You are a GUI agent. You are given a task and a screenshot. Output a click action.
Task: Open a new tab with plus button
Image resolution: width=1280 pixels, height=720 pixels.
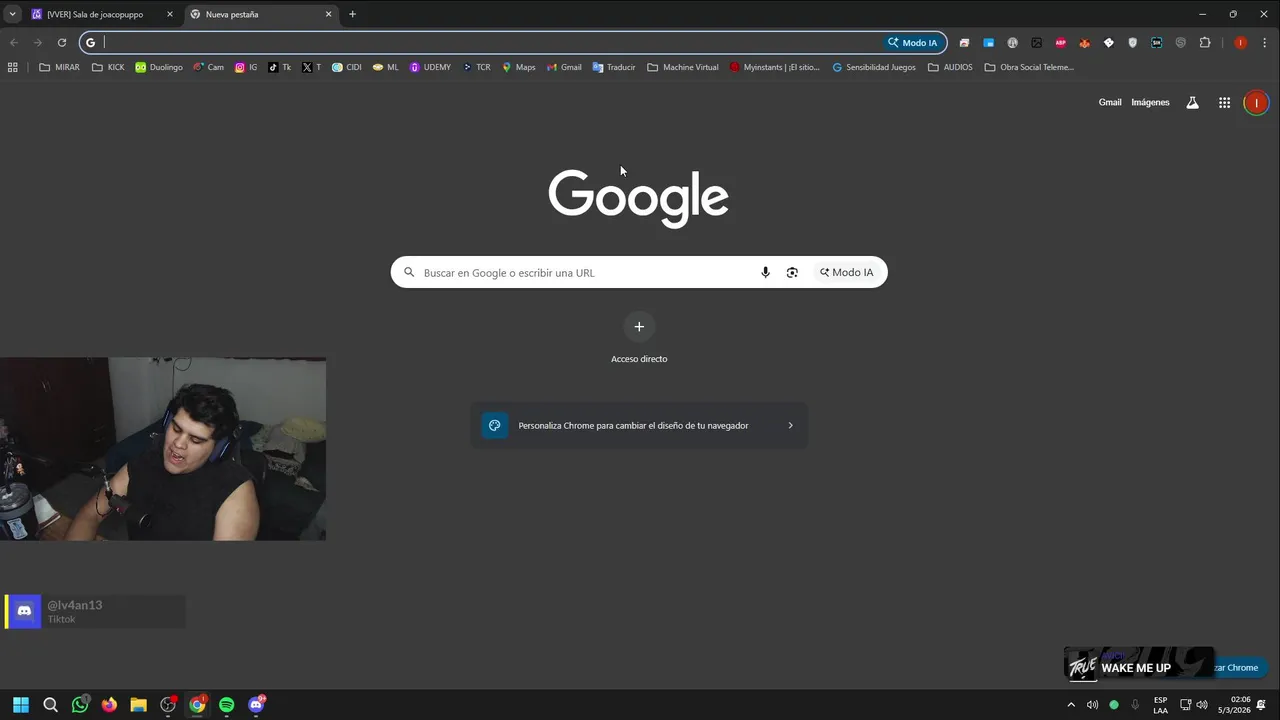tap(352, 14)
